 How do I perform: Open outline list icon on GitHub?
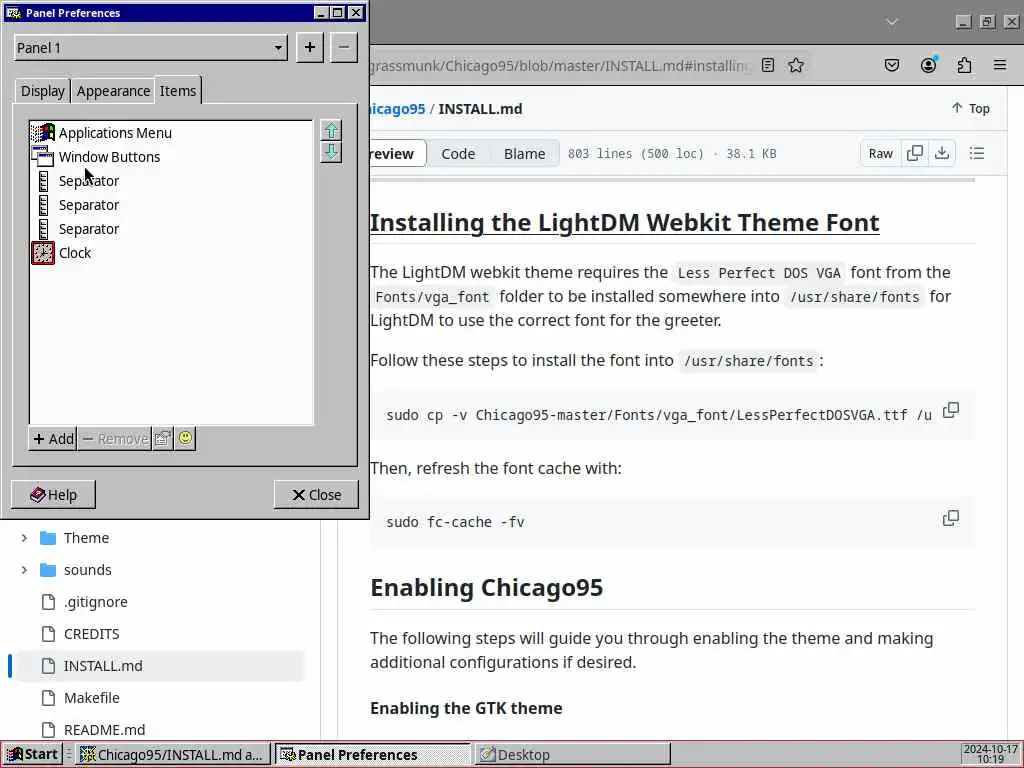[x=977, y=153]
